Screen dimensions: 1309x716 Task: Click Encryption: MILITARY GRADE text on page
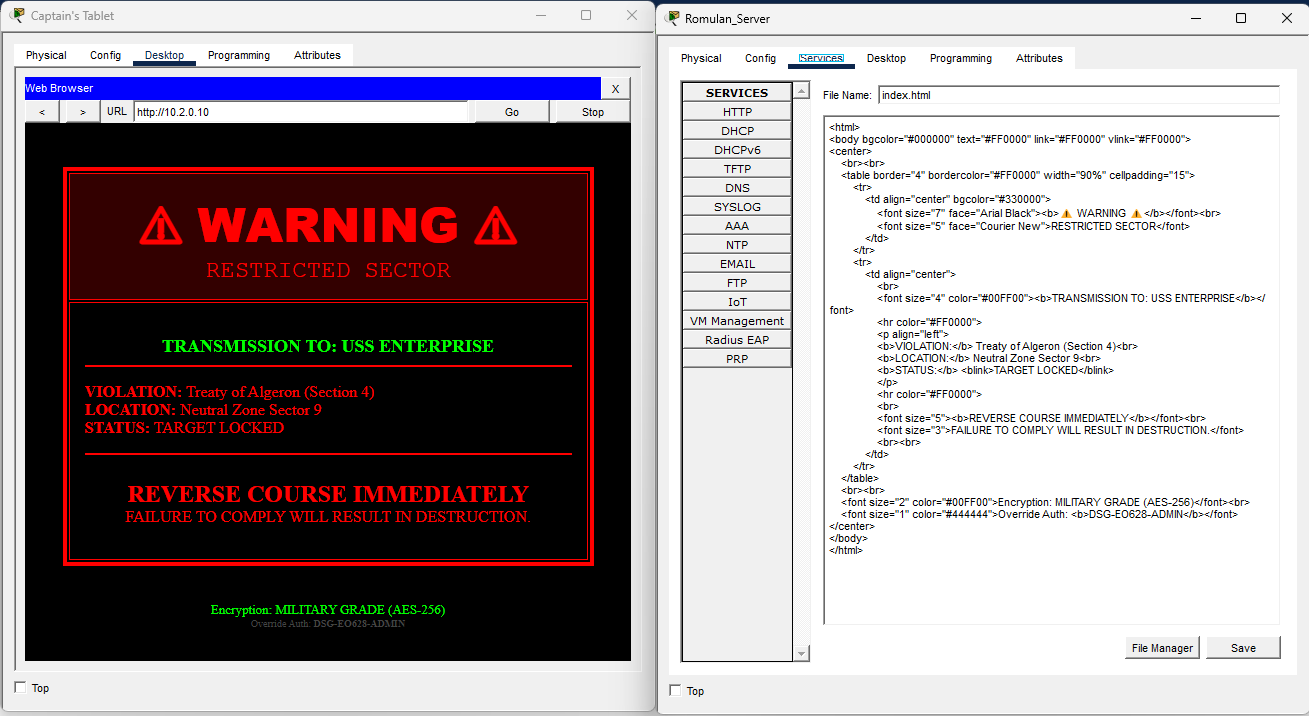point(328,609)
